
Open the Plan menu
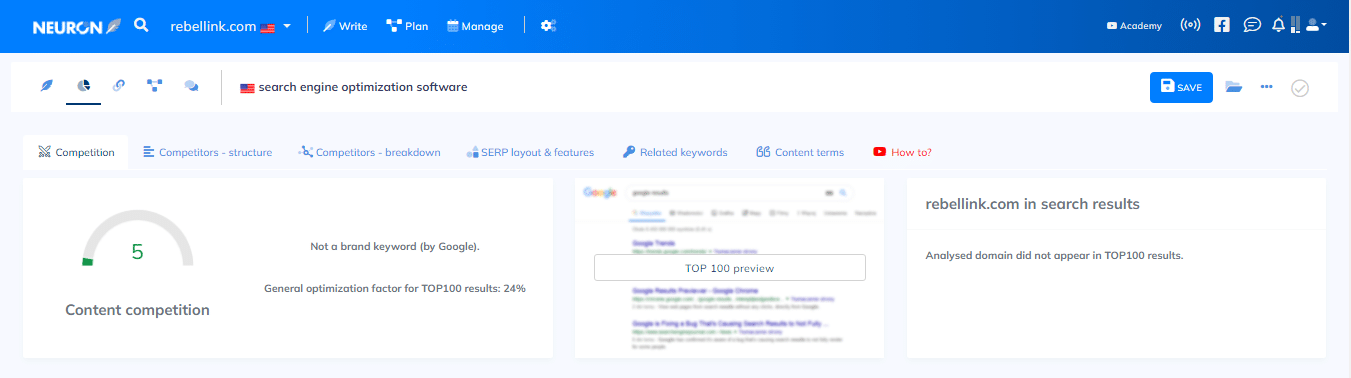[x=408, y=26]
